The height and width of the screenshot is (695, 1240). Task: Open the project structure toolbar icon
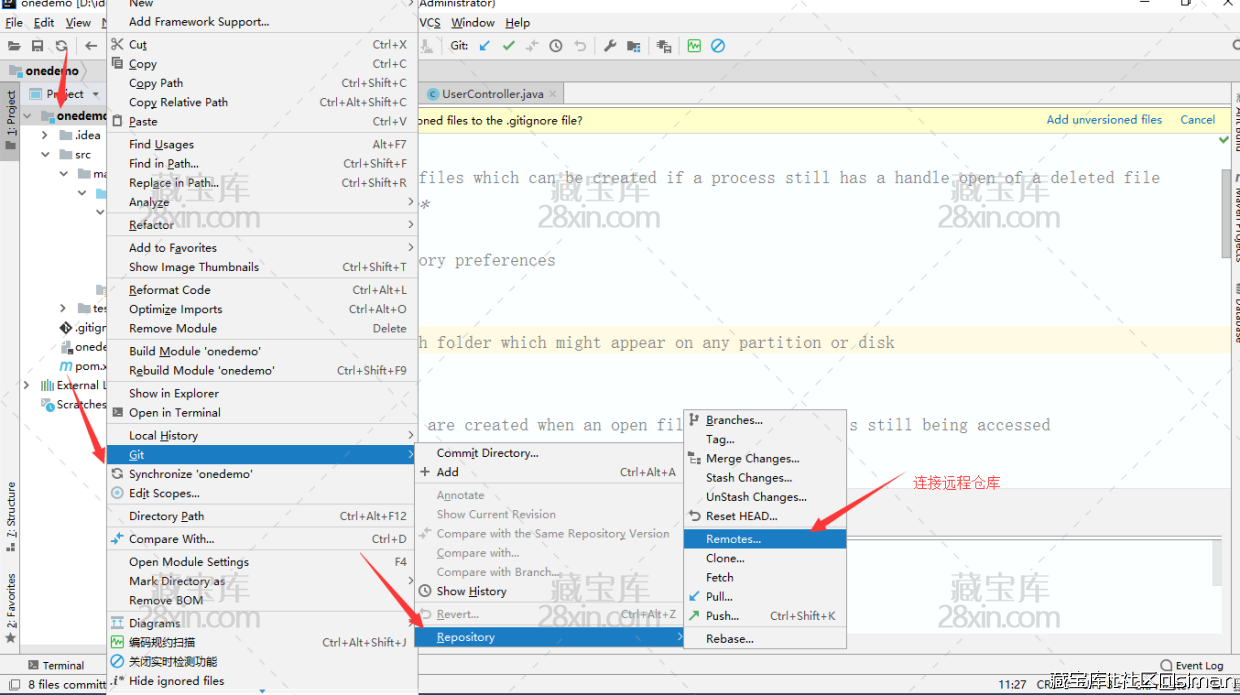coord(633,46)
